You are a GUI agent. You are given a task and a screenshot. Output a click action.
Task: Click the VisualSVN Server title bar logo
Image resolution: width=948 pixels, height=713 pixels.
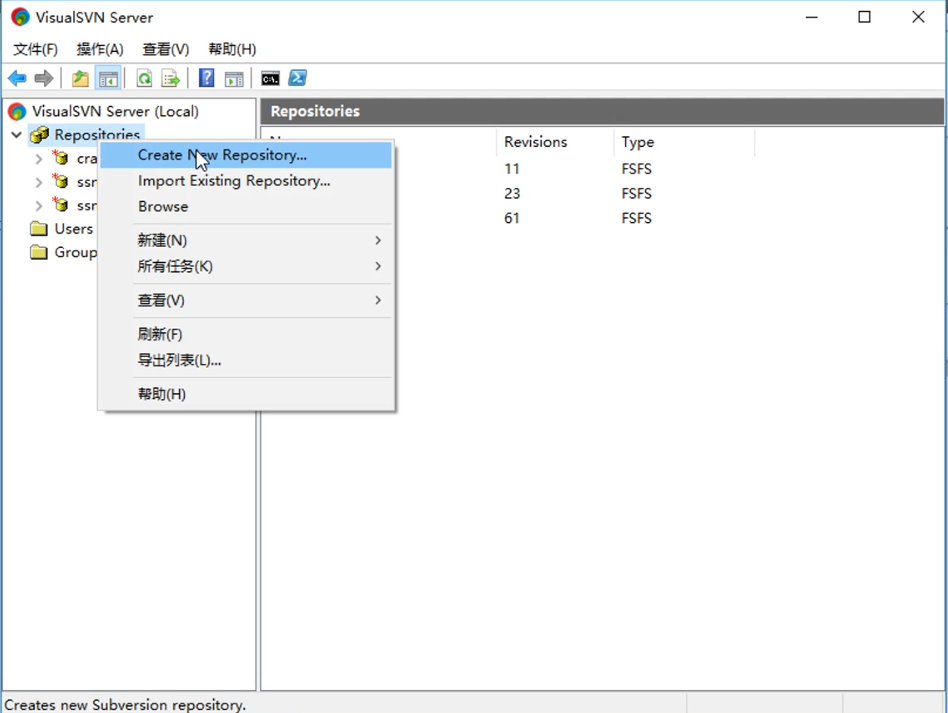click(x=20, y=17)
